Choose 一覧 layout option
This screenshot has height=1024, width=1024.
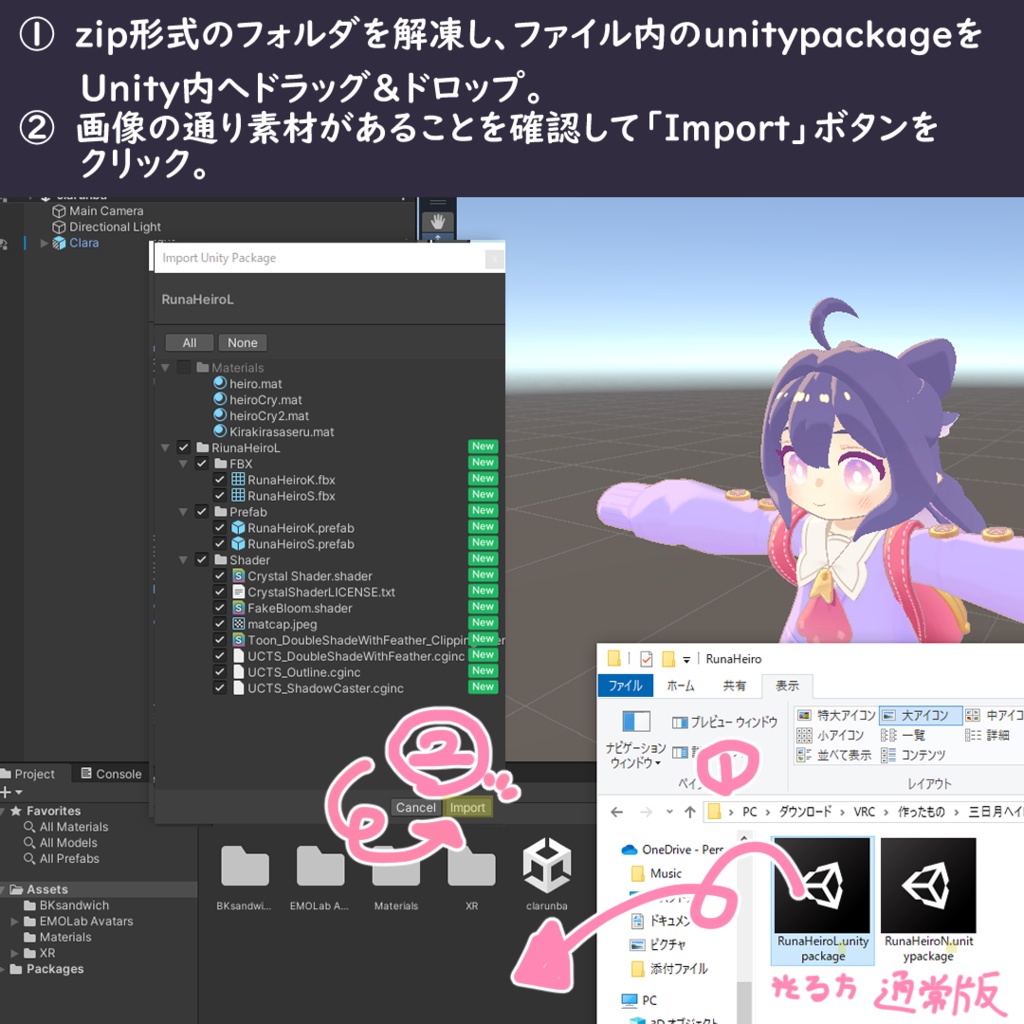pyautogui.click(x=903, y=735)
